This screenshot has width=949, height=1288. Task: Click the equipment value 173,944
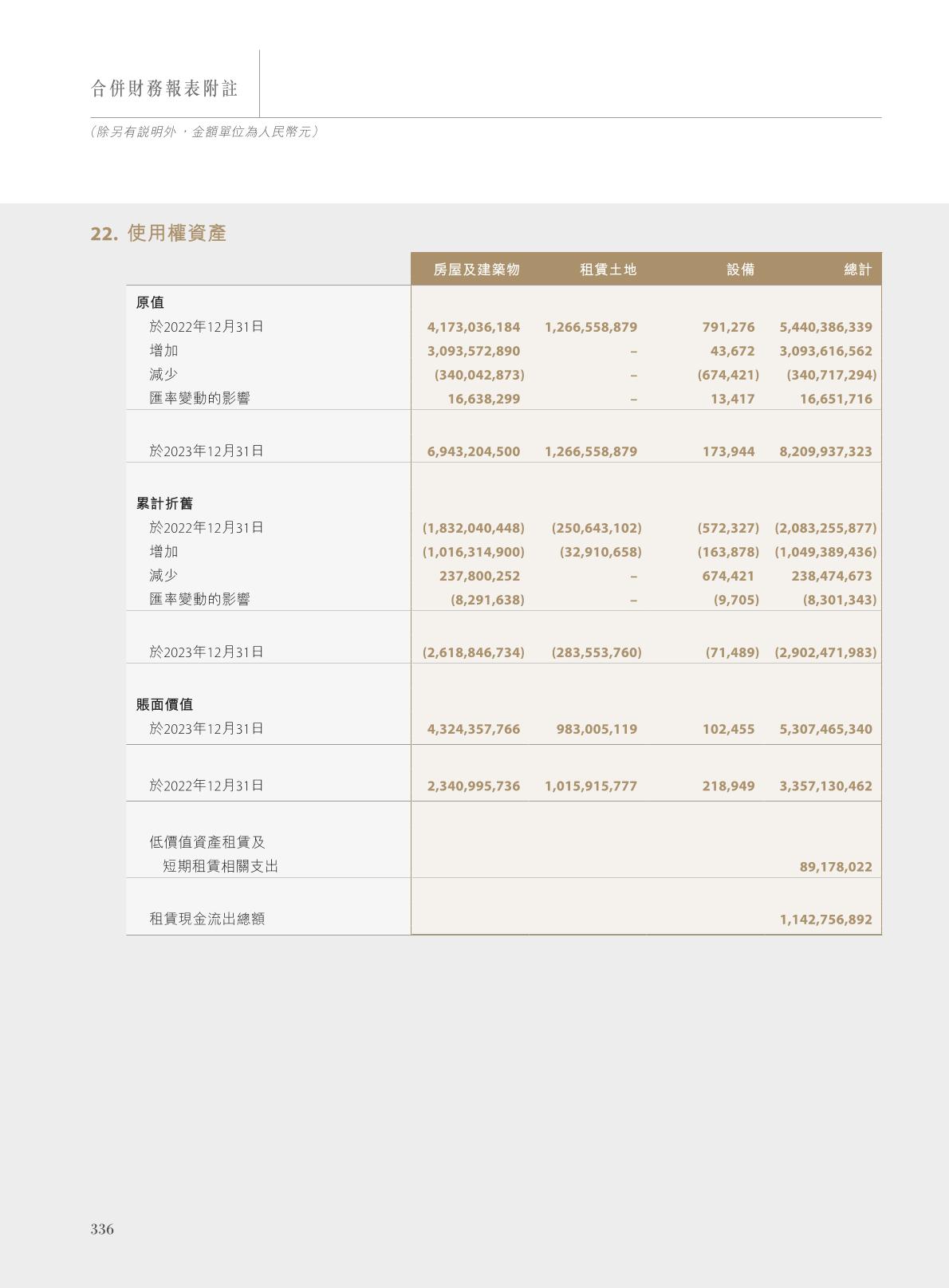coord(728,451)
